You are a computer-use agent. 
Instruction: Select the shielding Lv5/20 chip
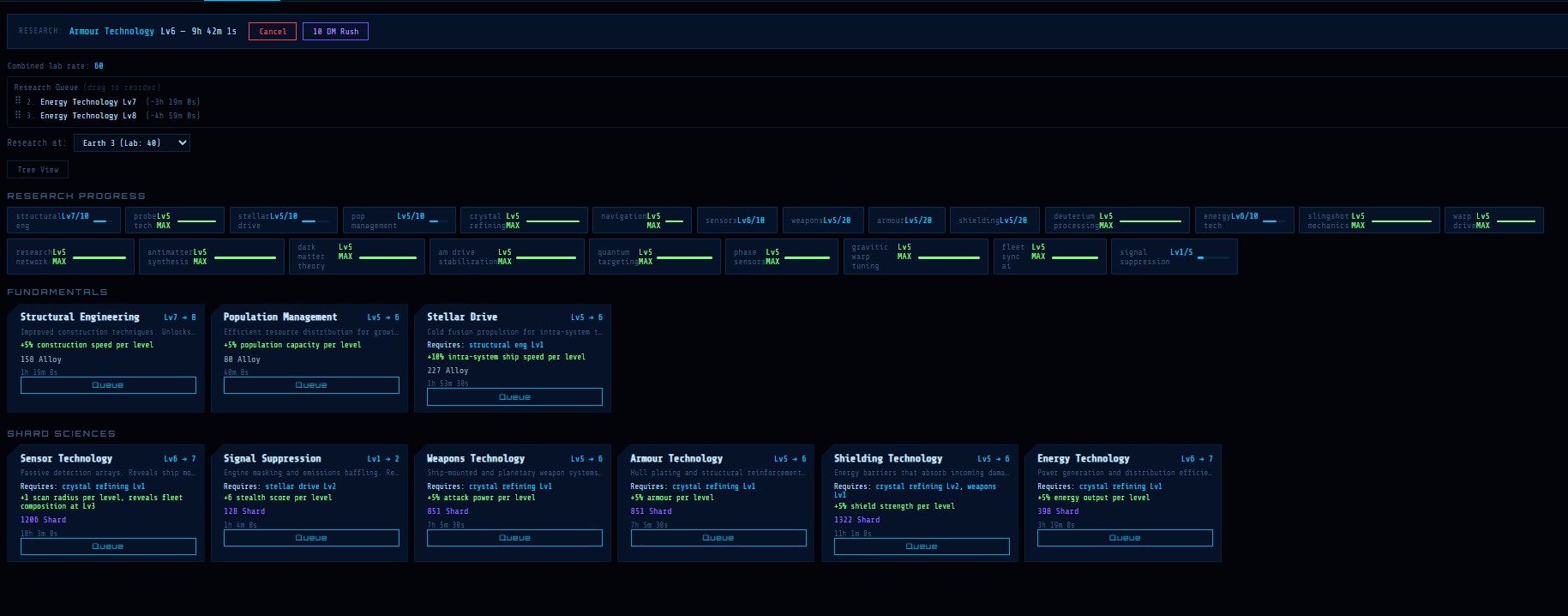(995, 220)
